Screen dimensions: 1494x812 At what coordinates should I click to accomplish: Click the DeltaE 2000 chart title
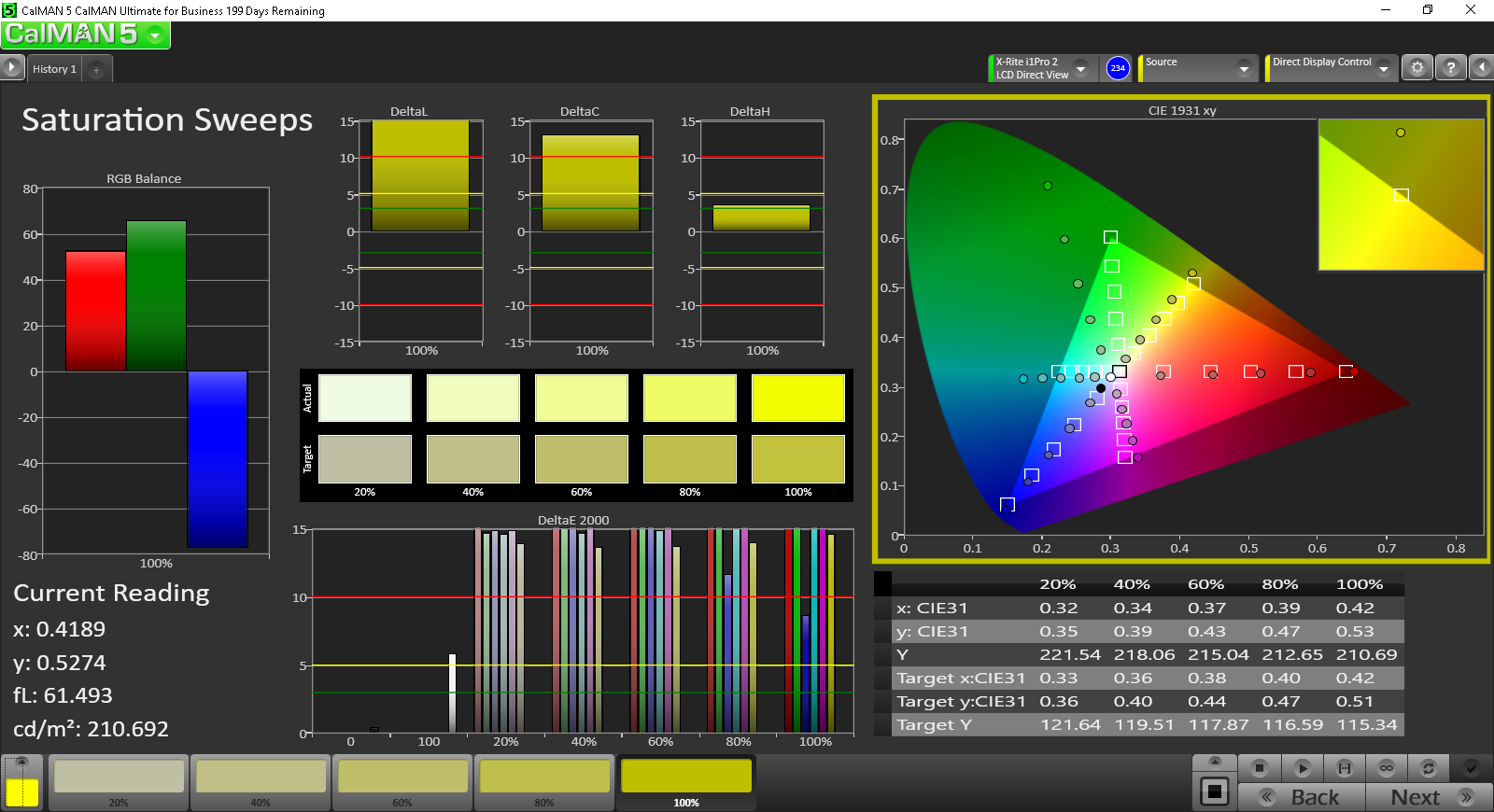pos(573,521)
